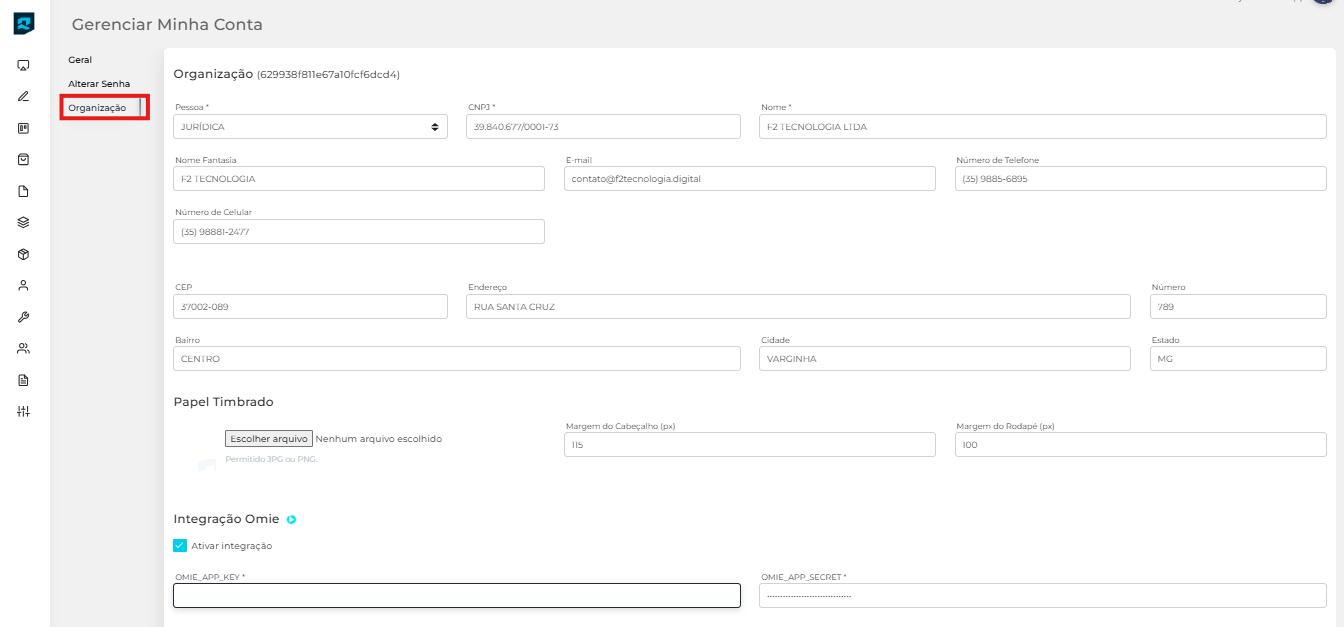Open the monitor/presentation icon in sidebar

coord(24,65)
